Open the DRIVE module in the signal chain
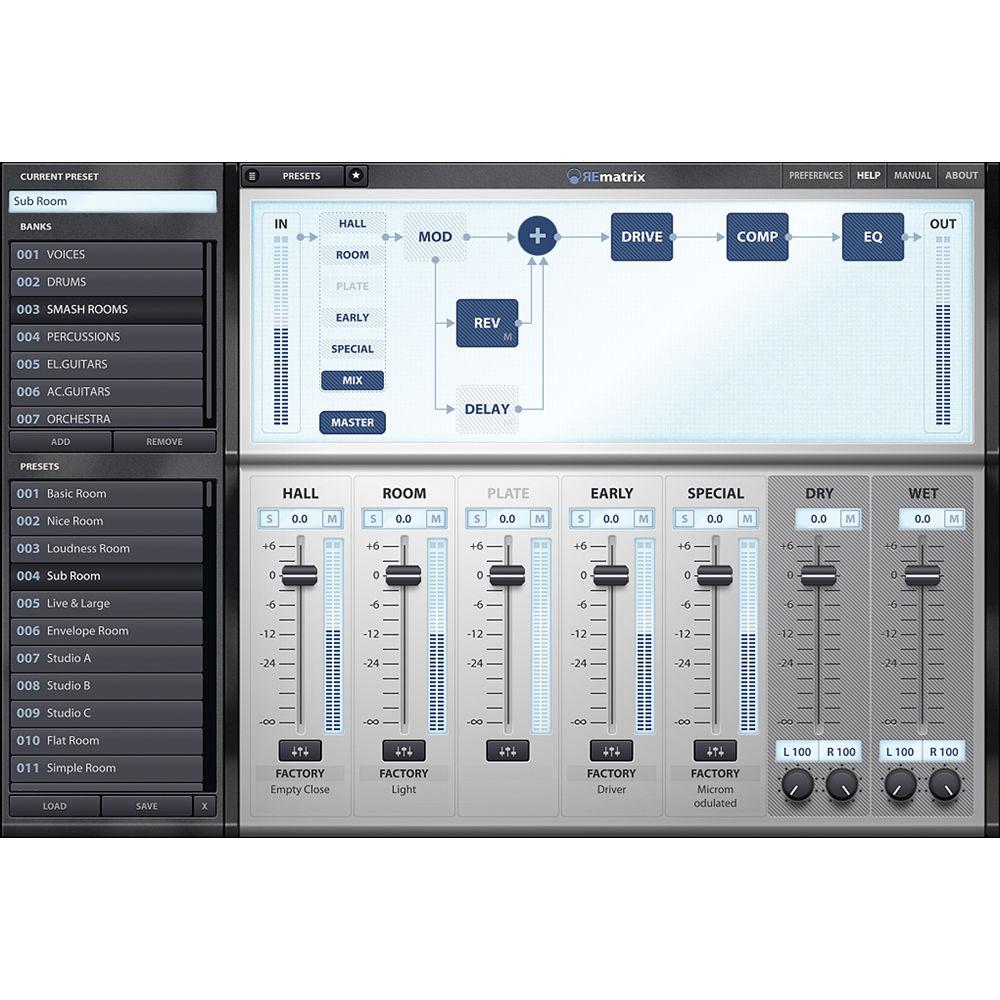 [x=642, y=237]
